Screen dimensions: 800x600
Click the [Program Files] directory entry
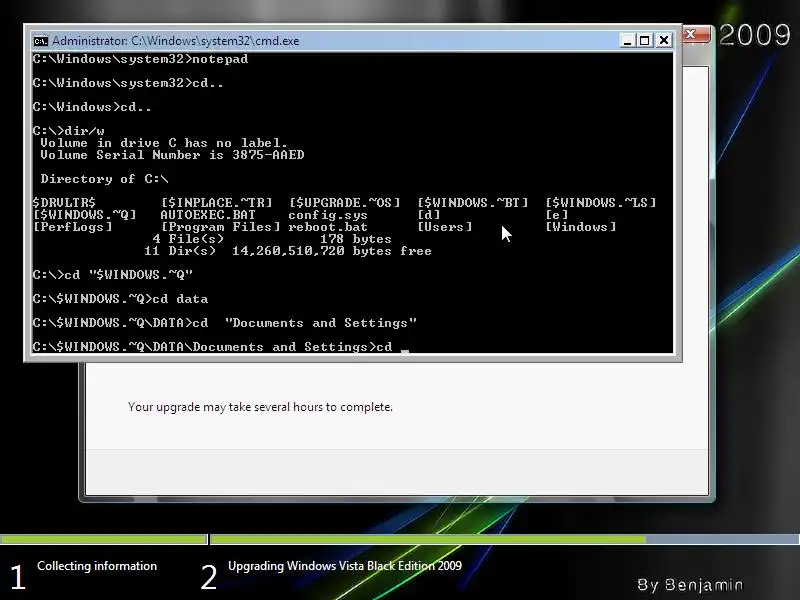pos(220,227)
